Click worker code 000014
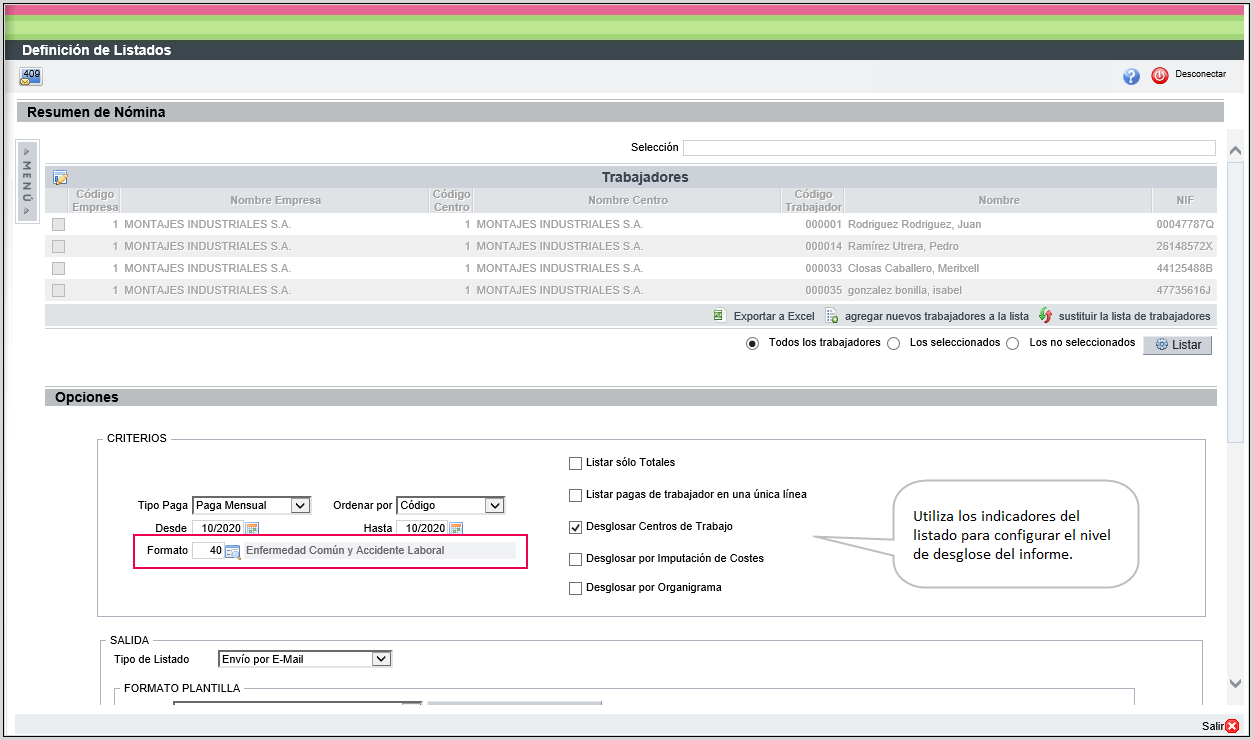This screenshot has height=740, width=1253. tap(823, 247)
